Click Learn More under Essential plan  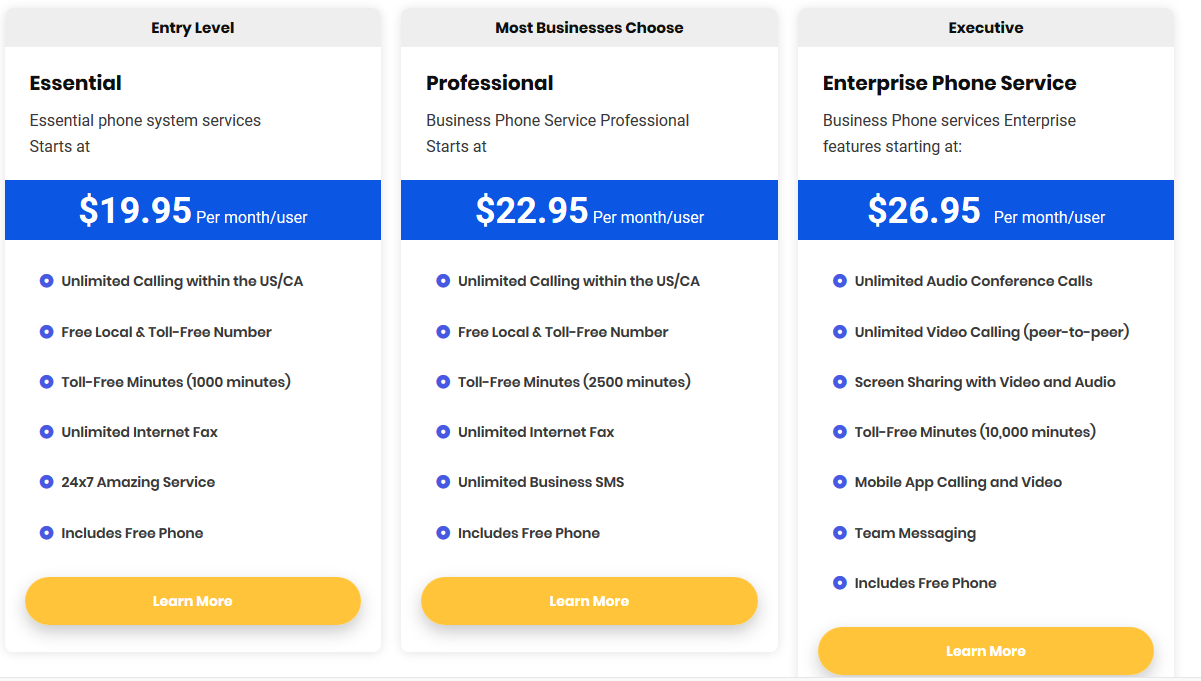(x=193, y=601)
